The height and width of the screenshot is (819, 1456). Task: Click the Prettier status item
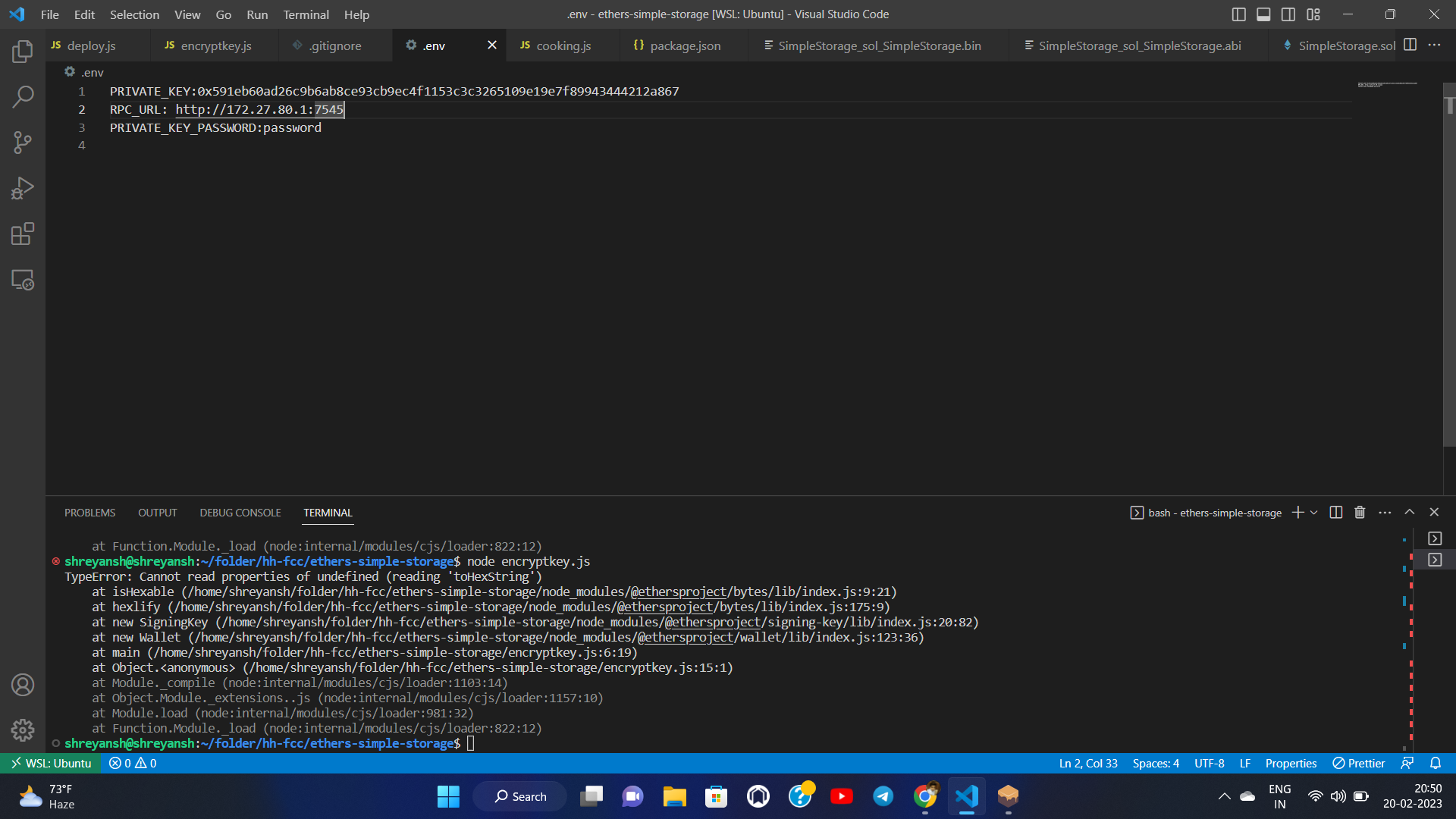coord(1359,763)
